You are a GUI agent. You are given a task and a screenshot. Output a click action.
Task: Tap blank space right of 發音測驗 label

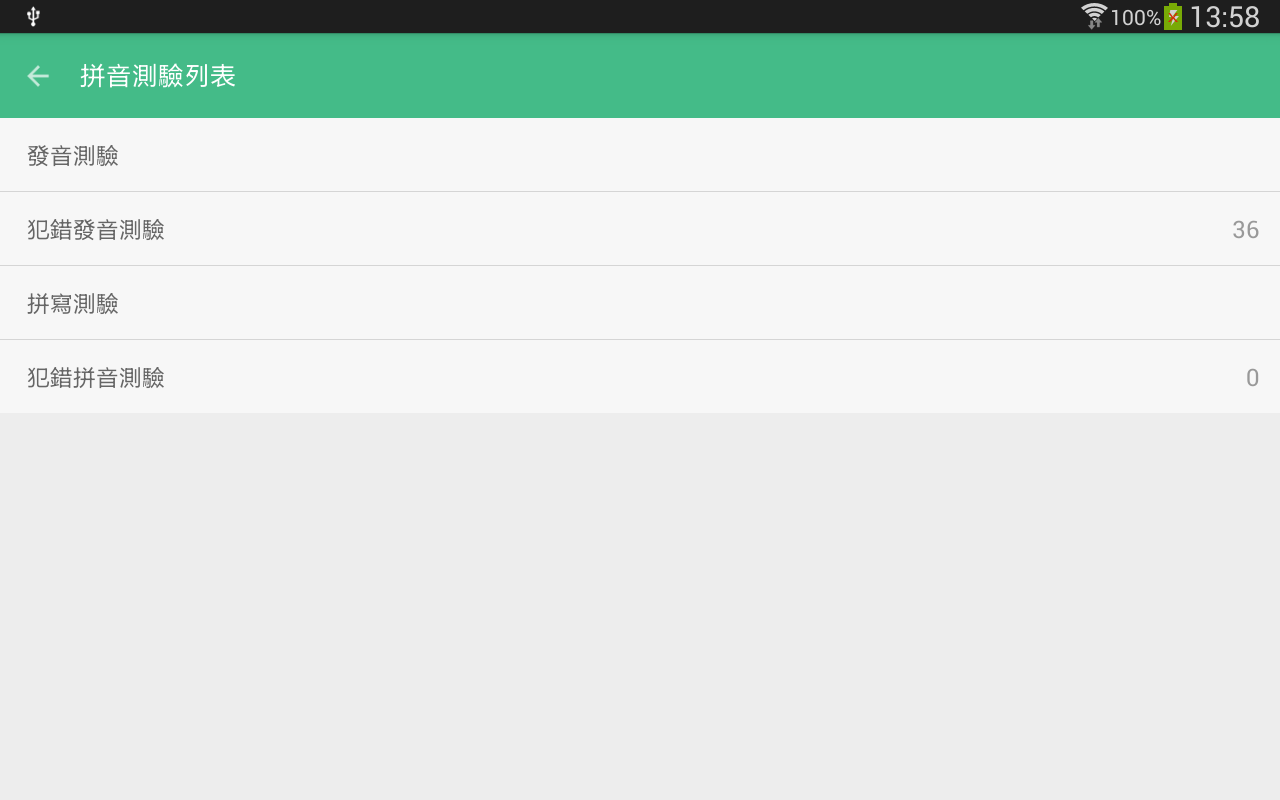point(700,155)
